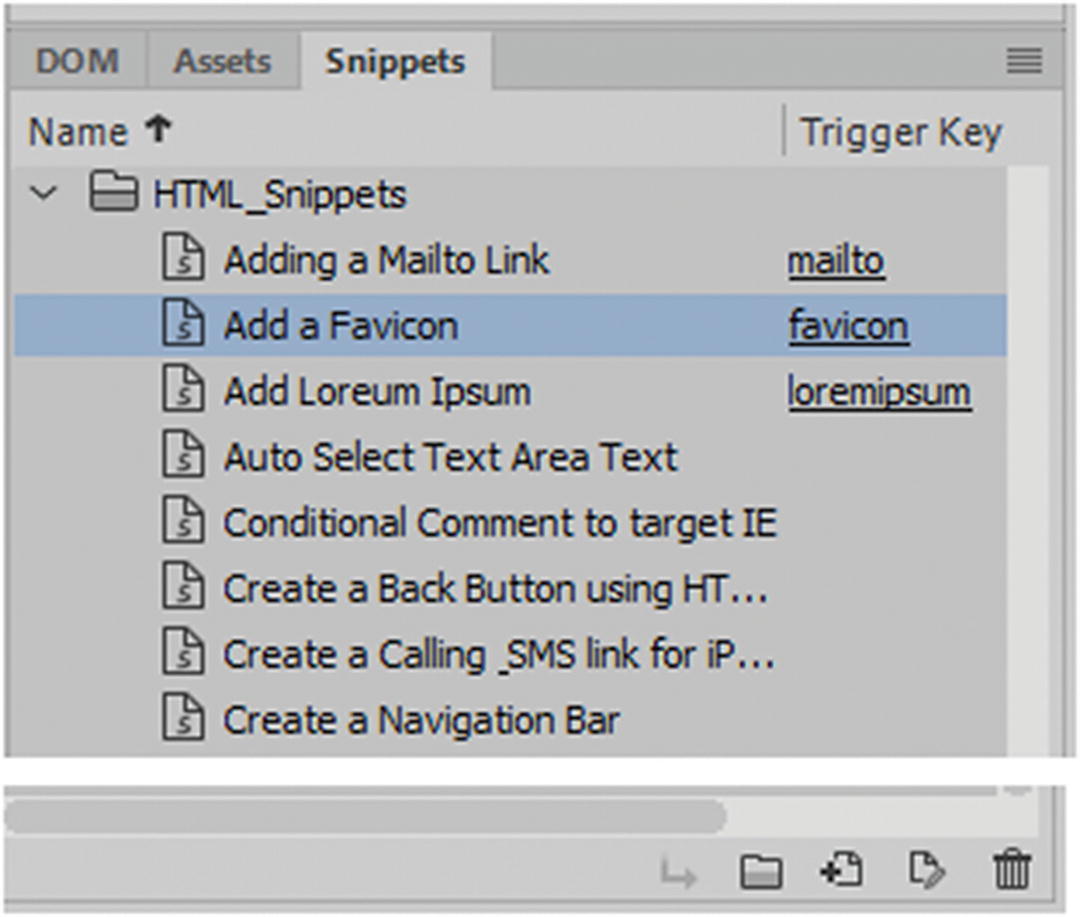Viewport: 1080px width, 917px height.
Task: Open the Snippets panel options menu
Action: click(1024, 62)
